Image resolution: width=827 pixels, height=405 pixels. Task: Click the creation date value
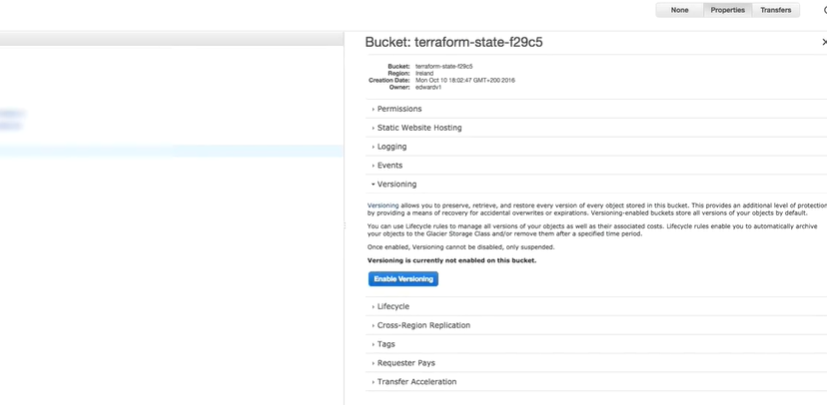click(x=465, y=80)
